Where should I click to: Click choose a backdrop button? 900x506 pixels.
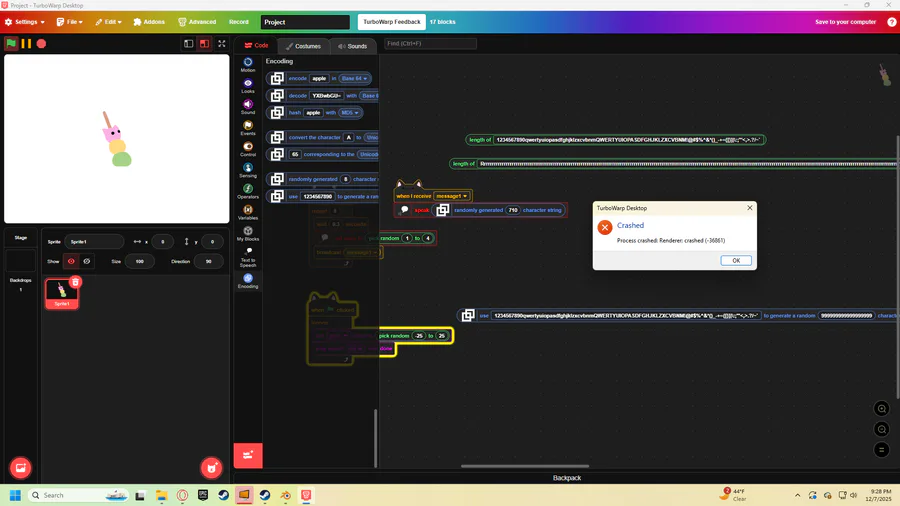pyautogui.click(x=21, y=468)
